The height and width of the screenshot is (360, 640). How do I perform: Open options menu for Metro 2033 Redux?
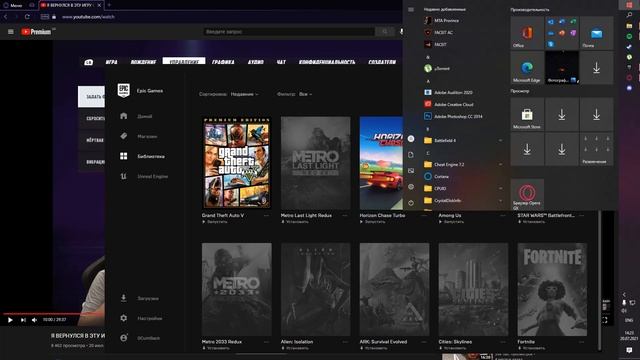coord(267,342)
